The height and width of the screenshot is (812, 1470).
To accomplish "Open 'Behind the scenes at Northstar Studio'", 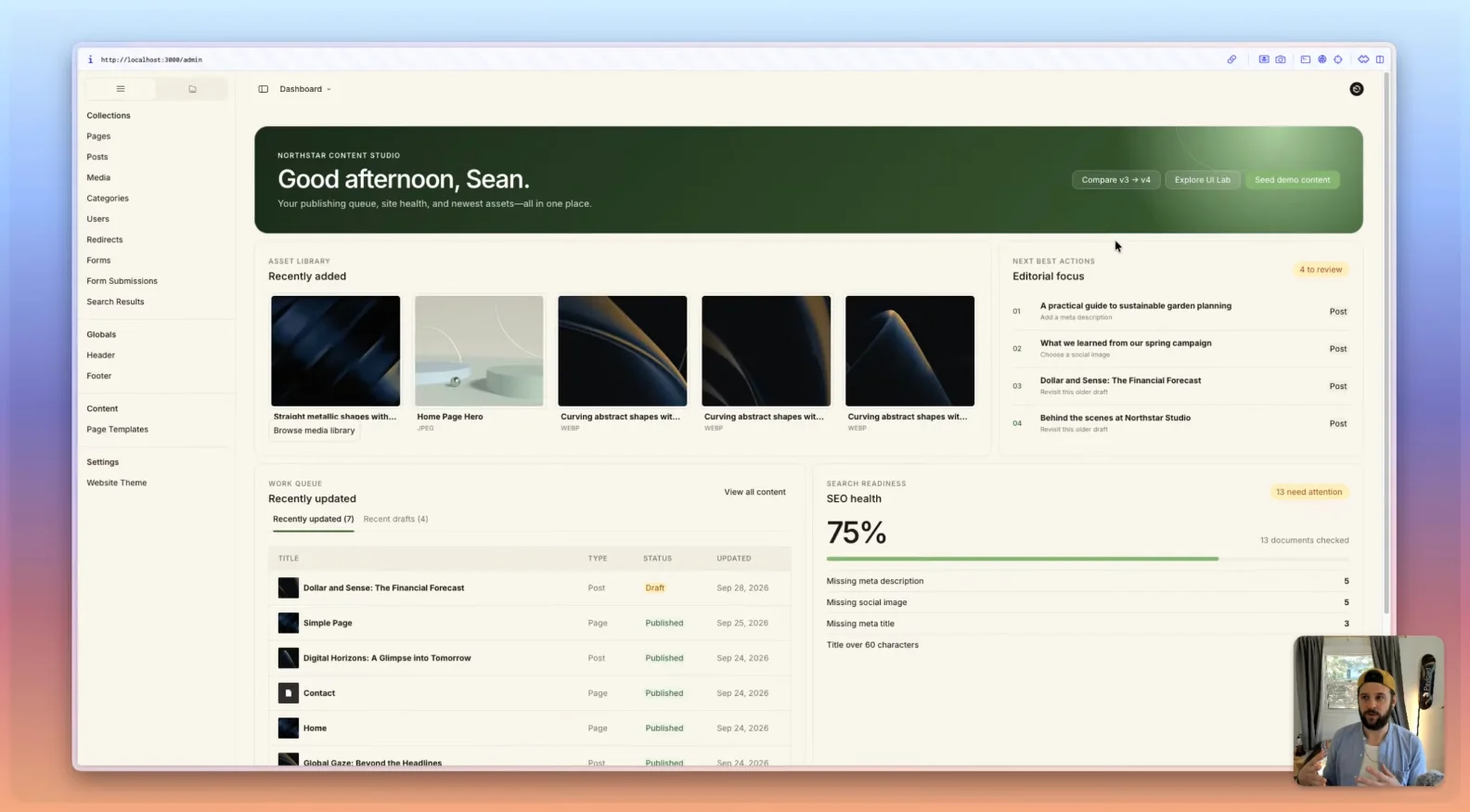I will (1115, 418).
